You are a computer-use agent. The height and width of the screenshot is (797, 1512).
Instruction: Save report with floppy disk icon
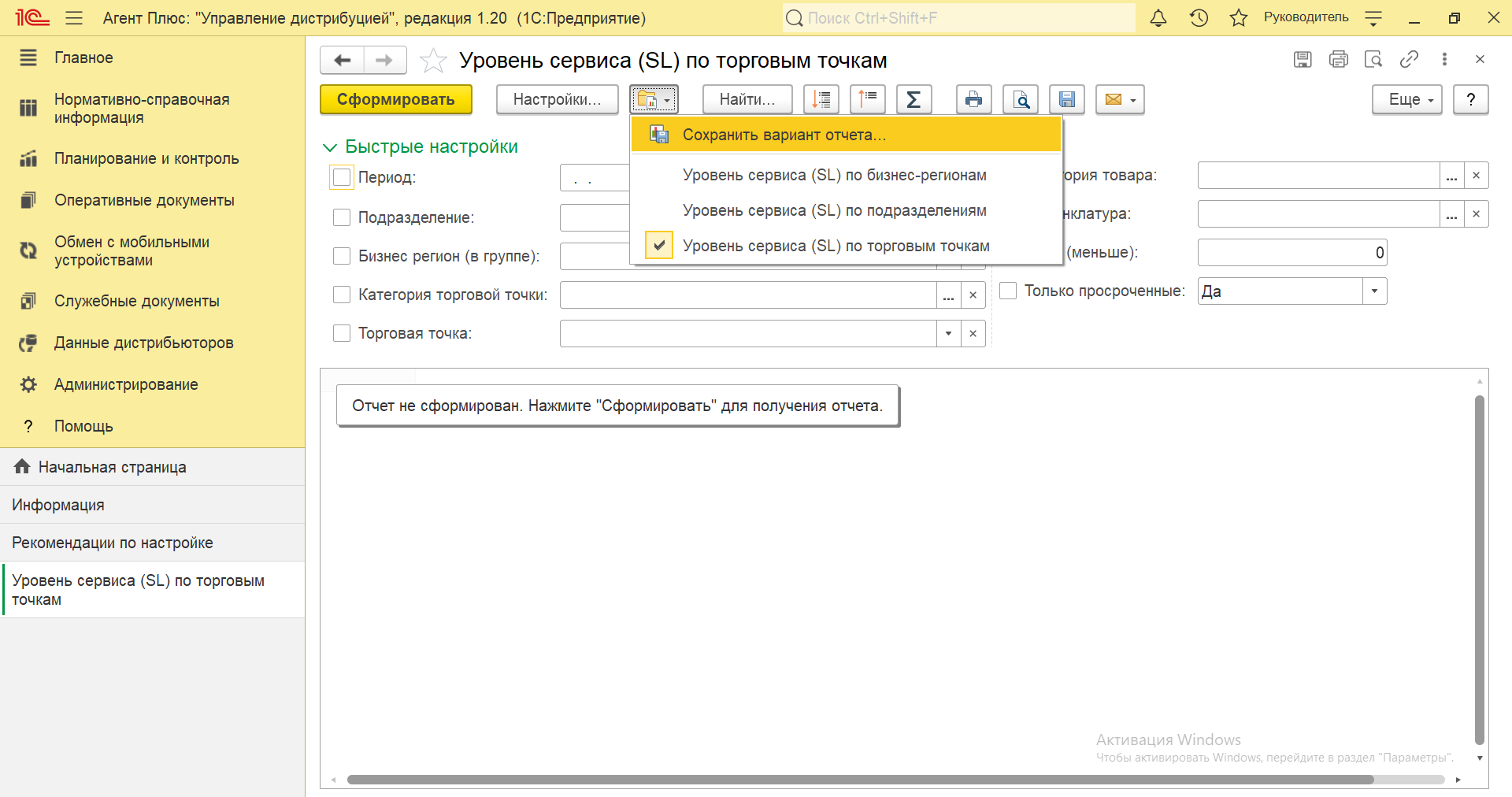tap(1067, 100)
